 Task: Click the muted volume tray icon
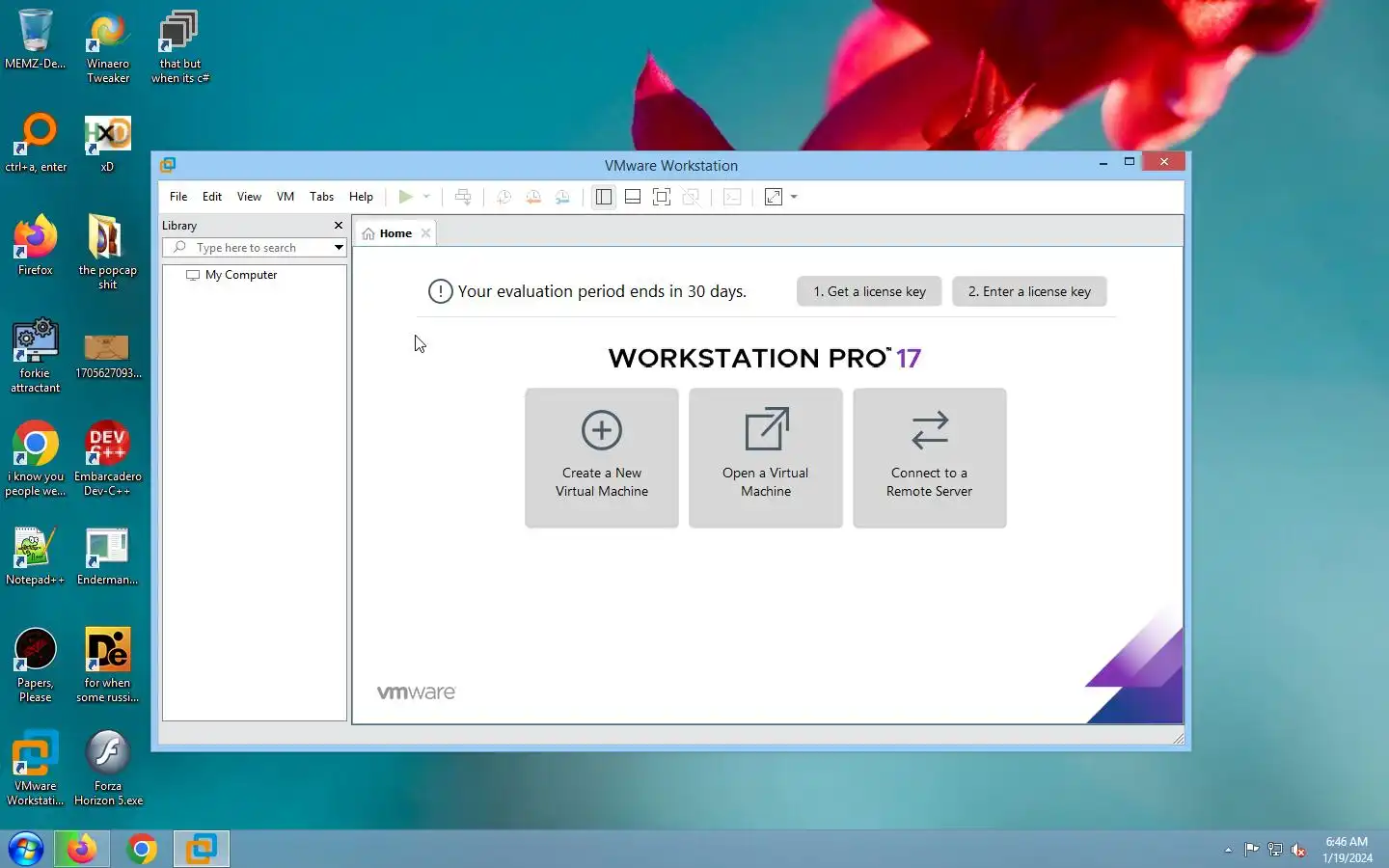[1298, 850]
